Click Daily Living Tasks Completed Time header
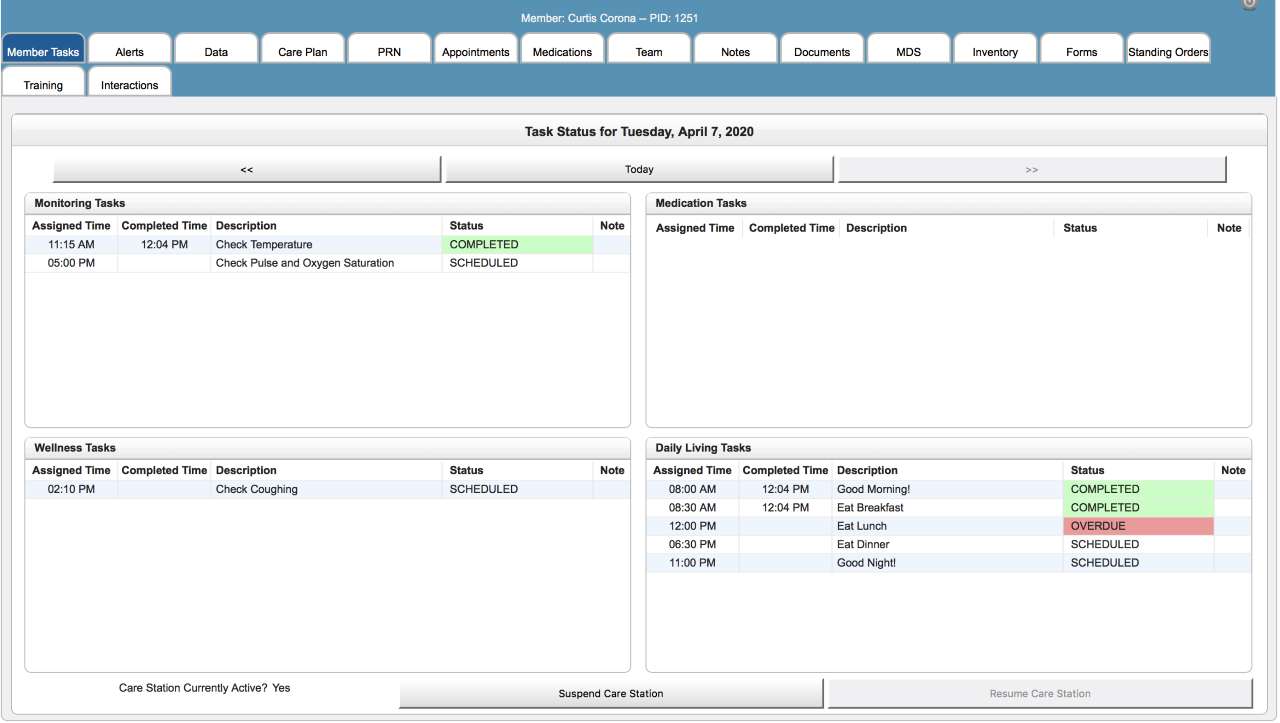The height and width of the screenshot is (723, 1280). (x=785, y=470)
